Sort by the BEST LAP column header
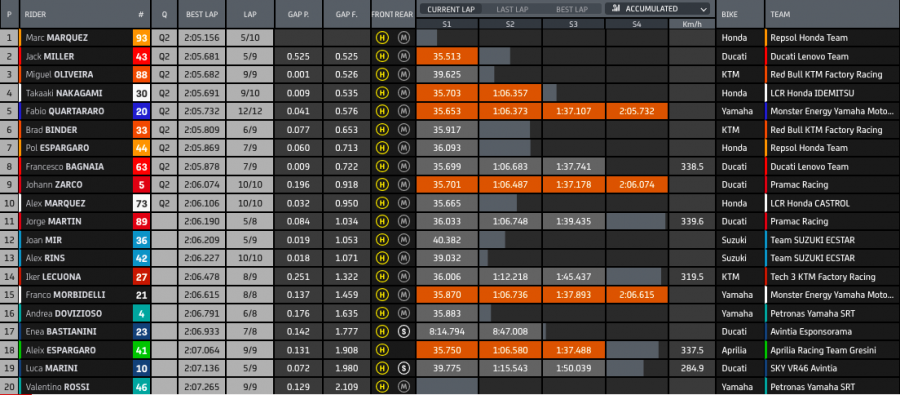 [201, 14]
